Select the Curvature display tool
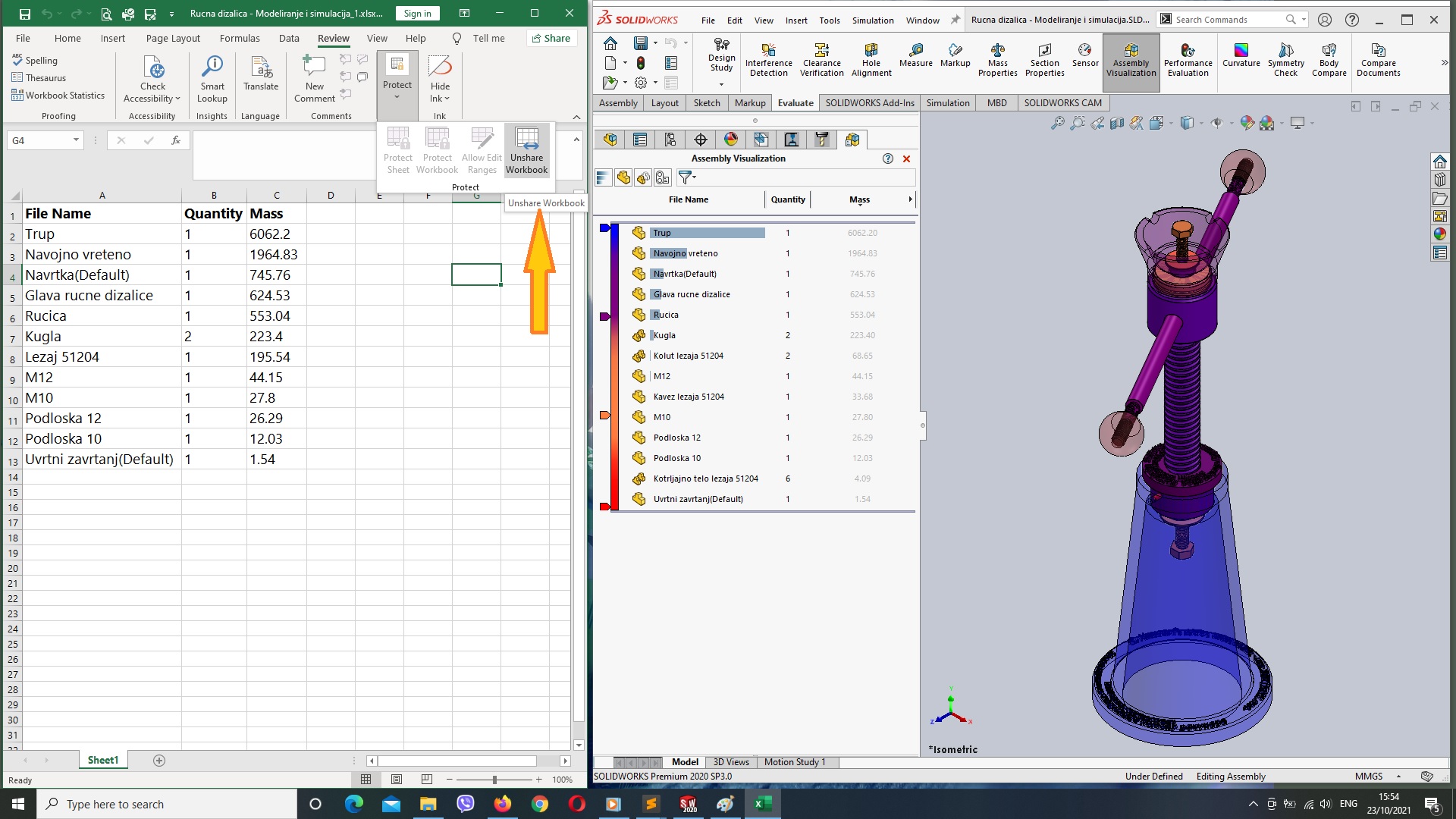Viewport: 1456px width, 819px height. click(1241, 55)
